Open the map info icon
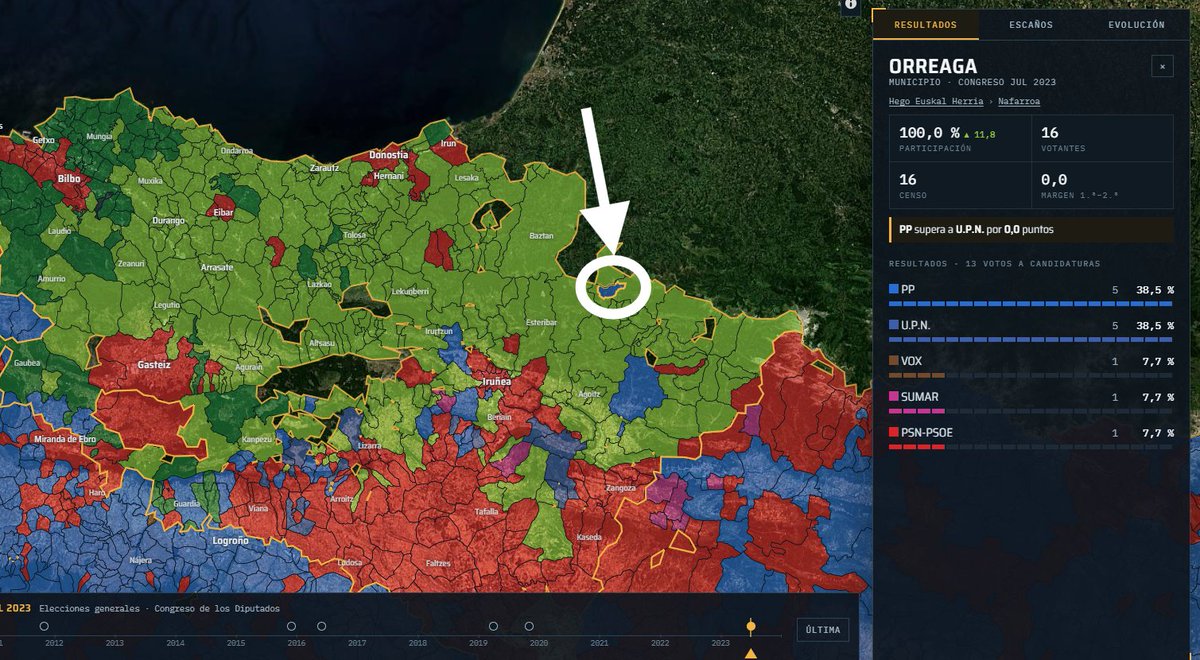 pyautogui.click(x=850, y=5)
